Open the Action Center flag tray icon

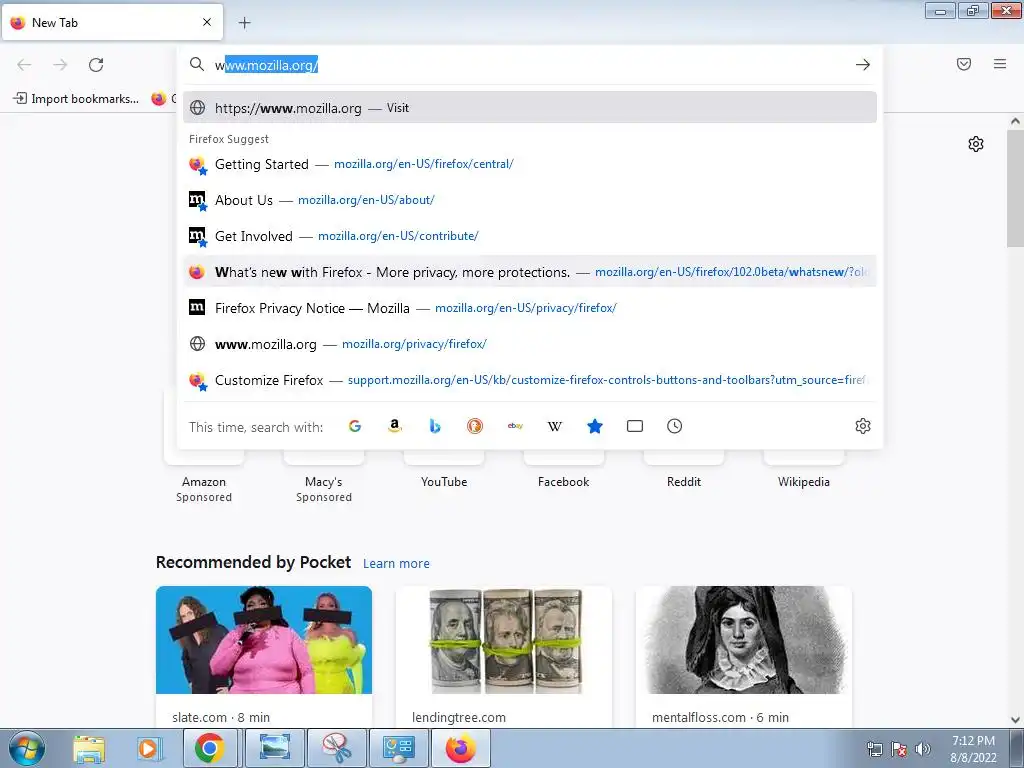[899, 749]
